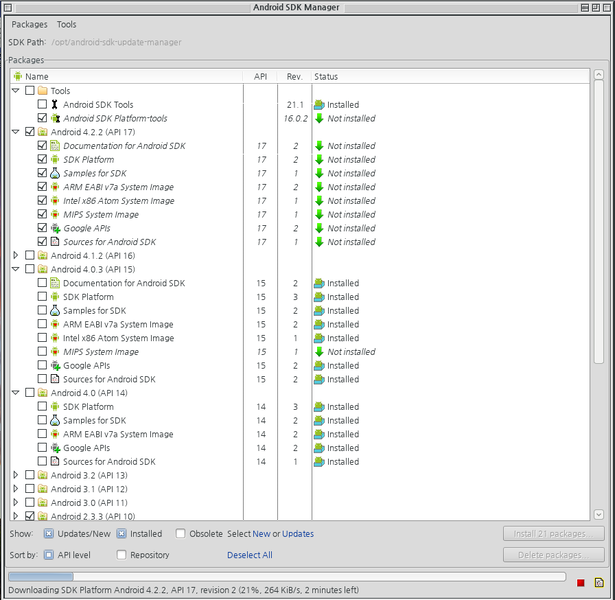Screen dimensions: 615x600
Task: Open the SDK Manager log icon
Action: click(598, 582)
